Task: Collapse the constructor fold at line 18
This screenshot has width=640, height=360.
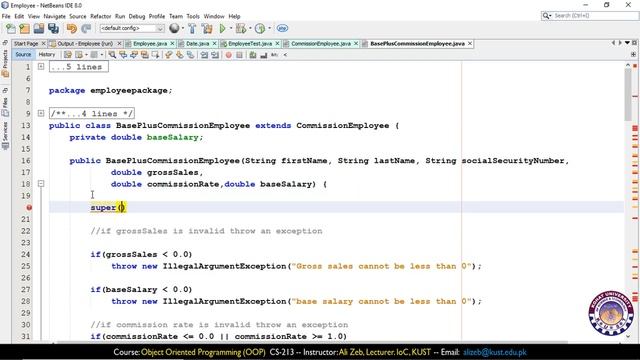Action: click(41, 184)
